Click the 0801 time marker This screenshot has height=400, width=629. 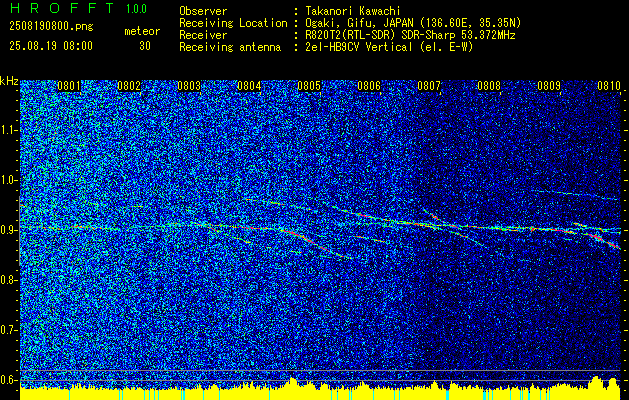[x=69, y=86]
